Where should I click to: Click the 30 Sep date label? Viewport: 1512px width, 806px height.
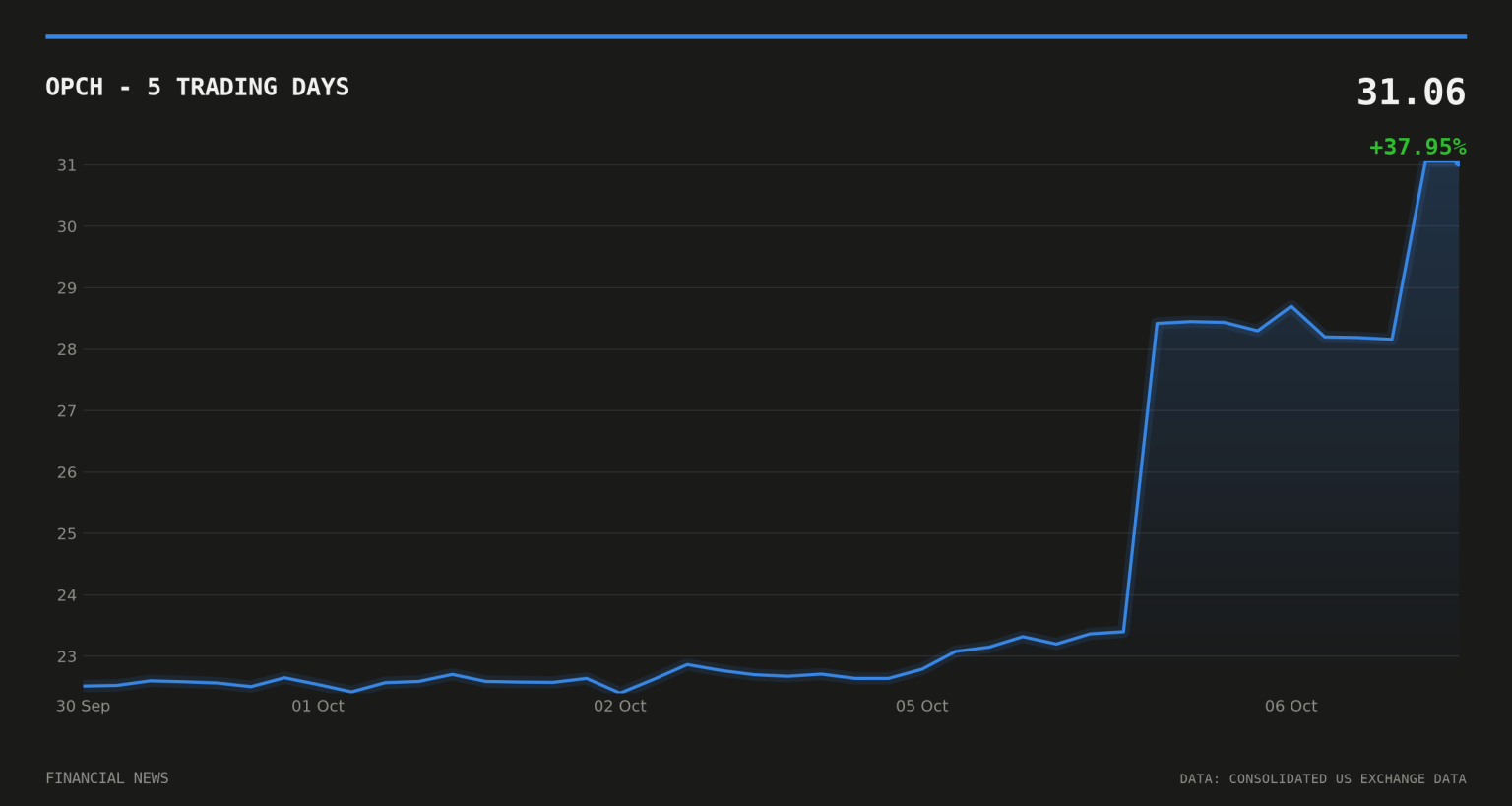(x=83, y=706)
